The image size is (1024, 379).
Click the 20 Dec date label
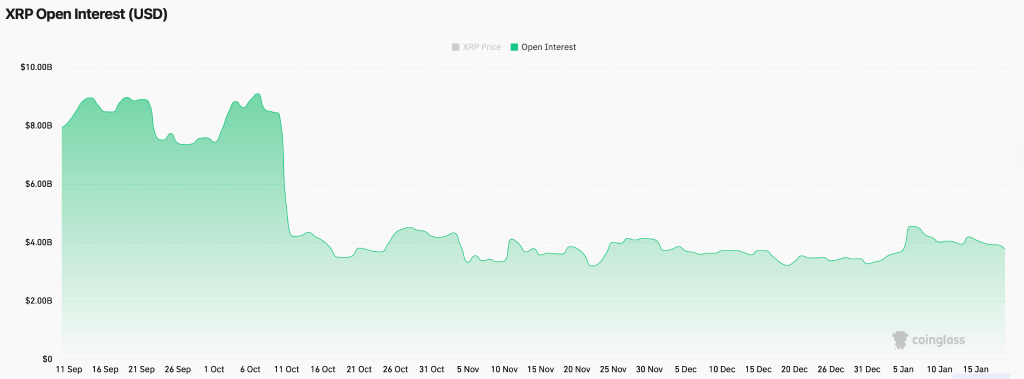(x=795, y=370)
